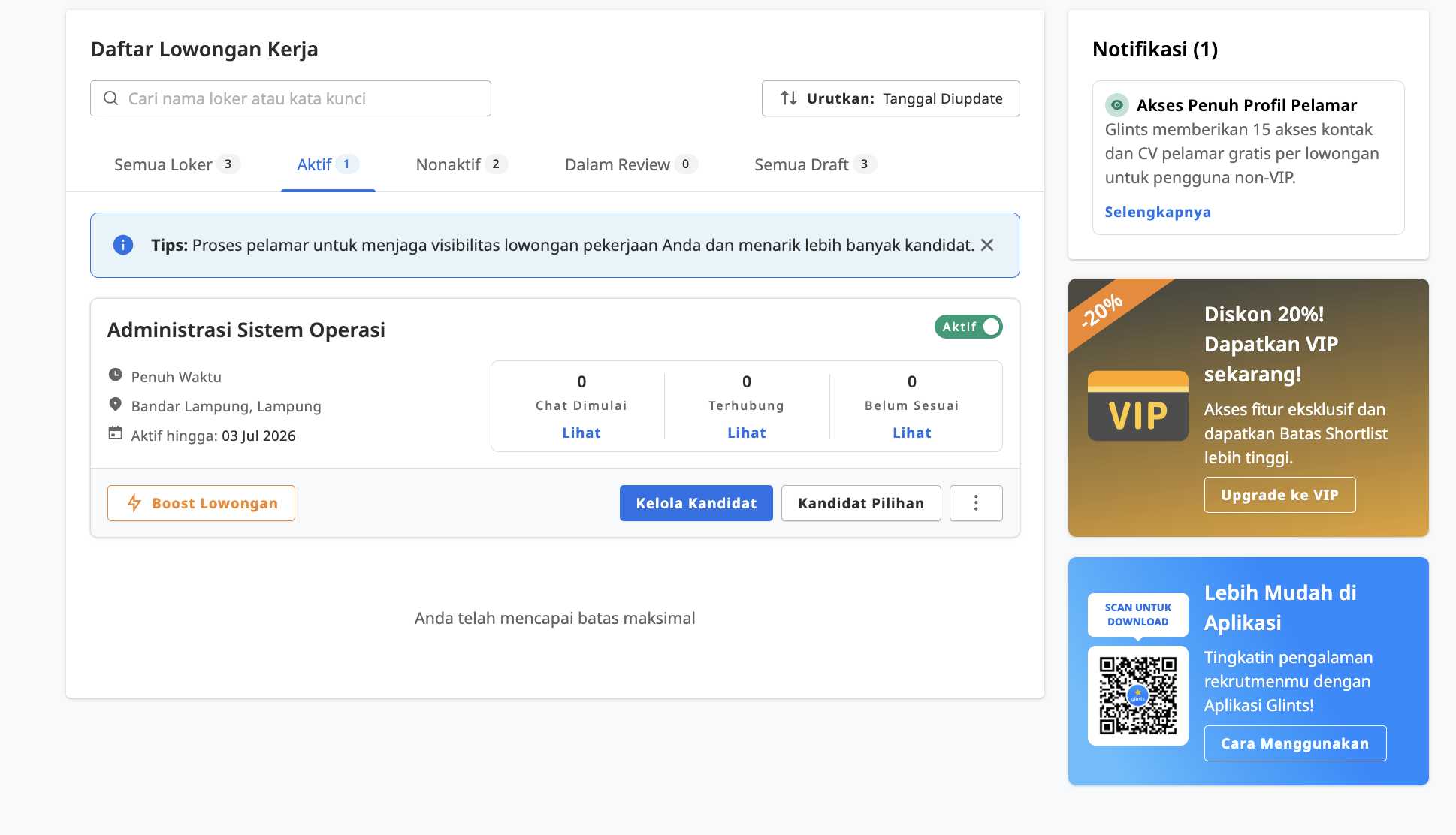Click the QR code for download

1138,695
